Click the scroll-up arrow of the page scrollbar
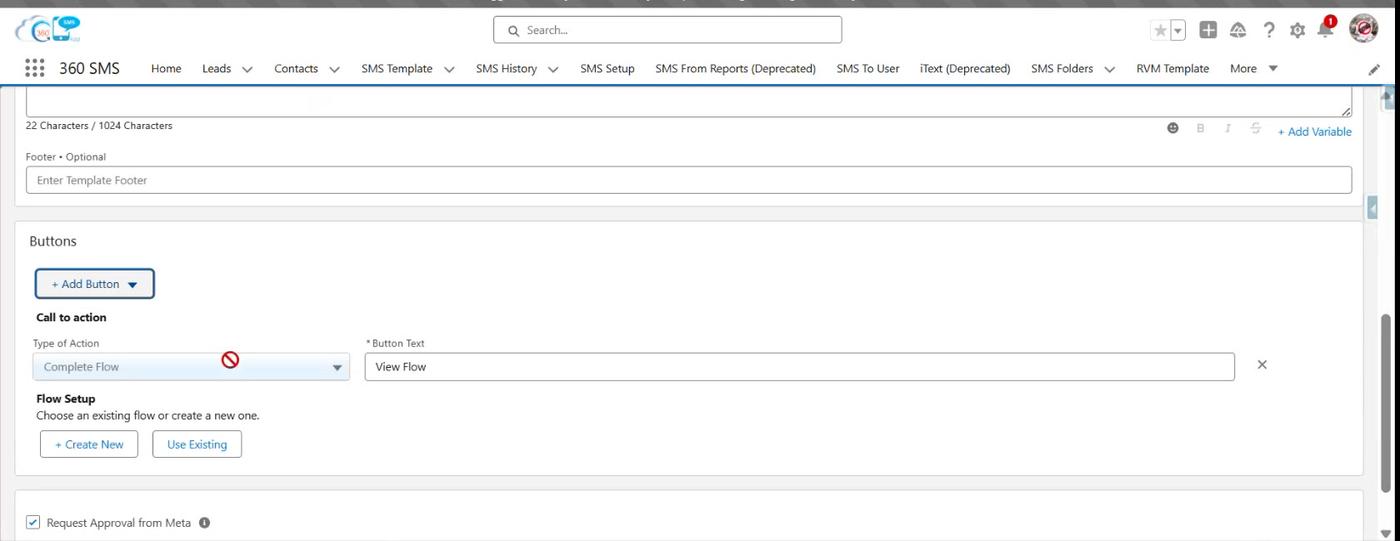The image size is (1400, 541). tap(1387, 98)
